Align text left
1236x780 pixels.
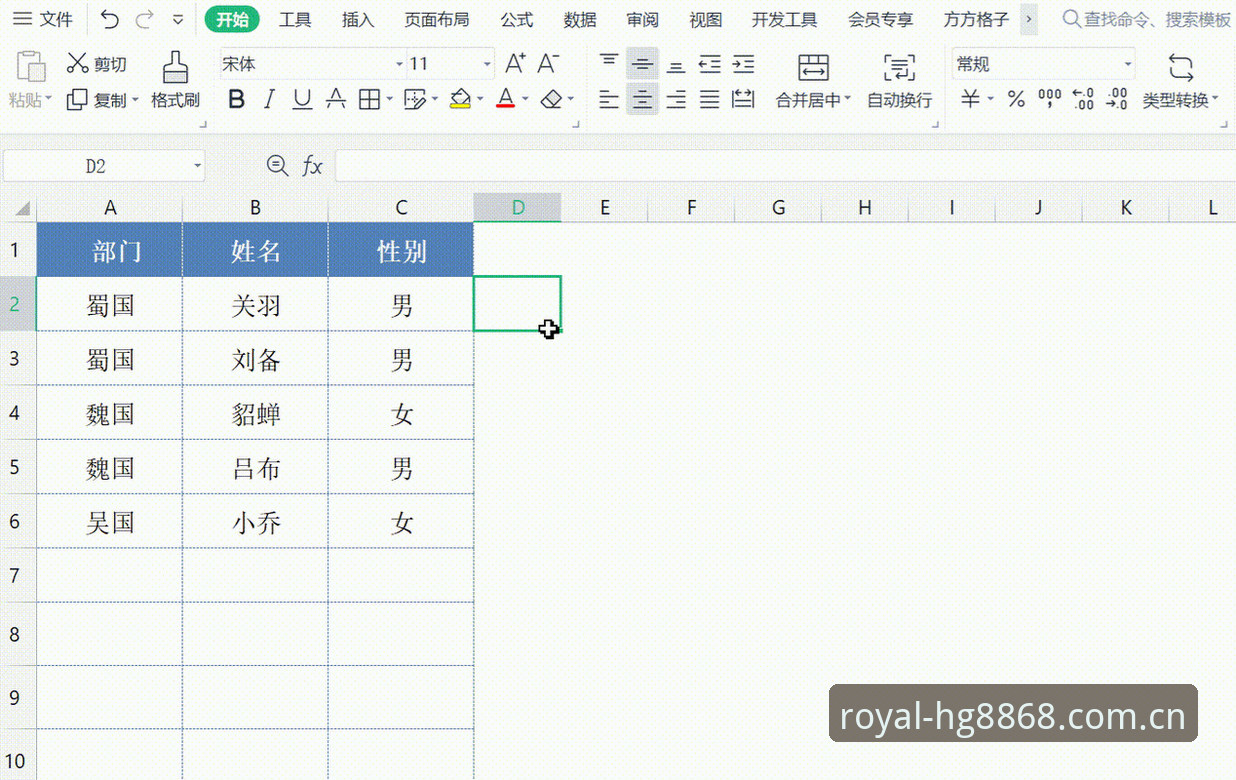click(x=609, y=99)
